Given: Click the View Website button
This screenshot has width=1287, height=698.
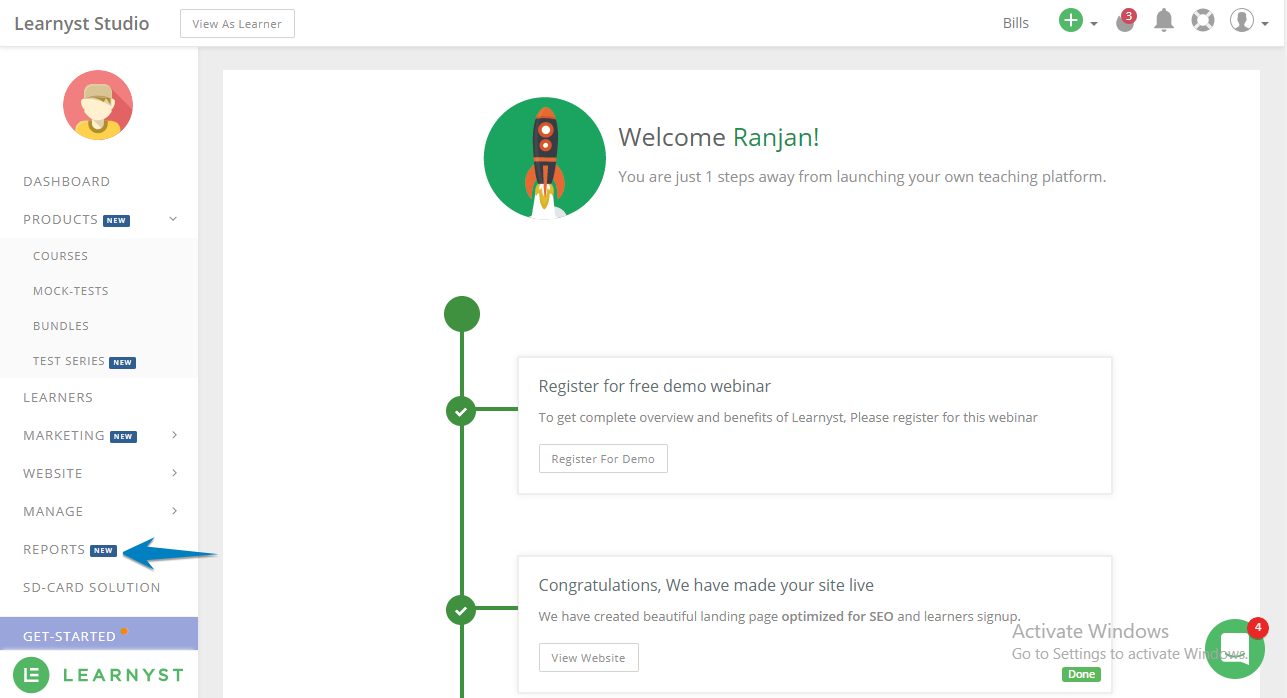Looking at the screenshot, I should 589,658.
